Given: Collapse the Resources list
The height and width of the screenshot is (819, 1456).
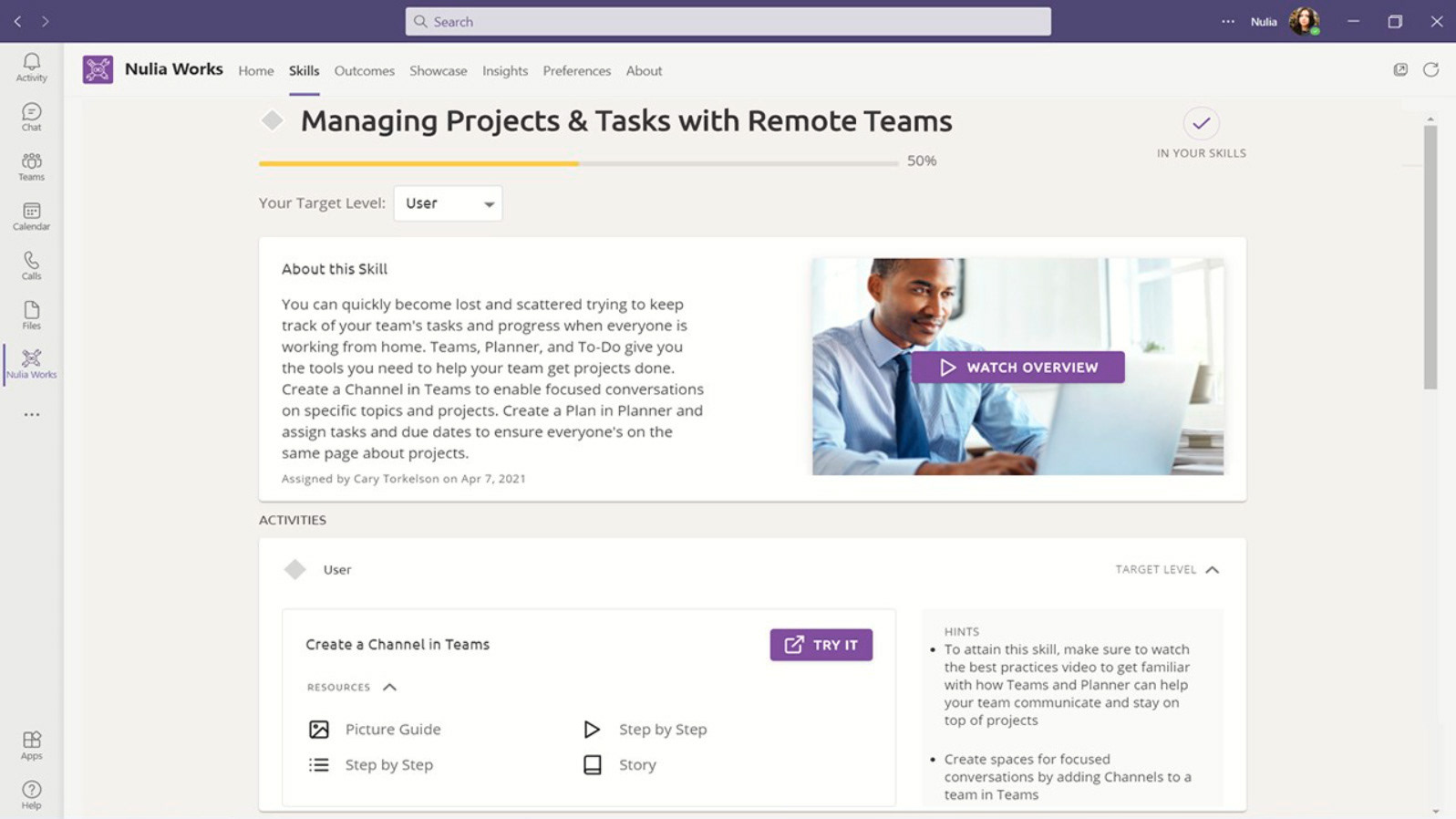Looking at the screenshot, I should point(389,687).
